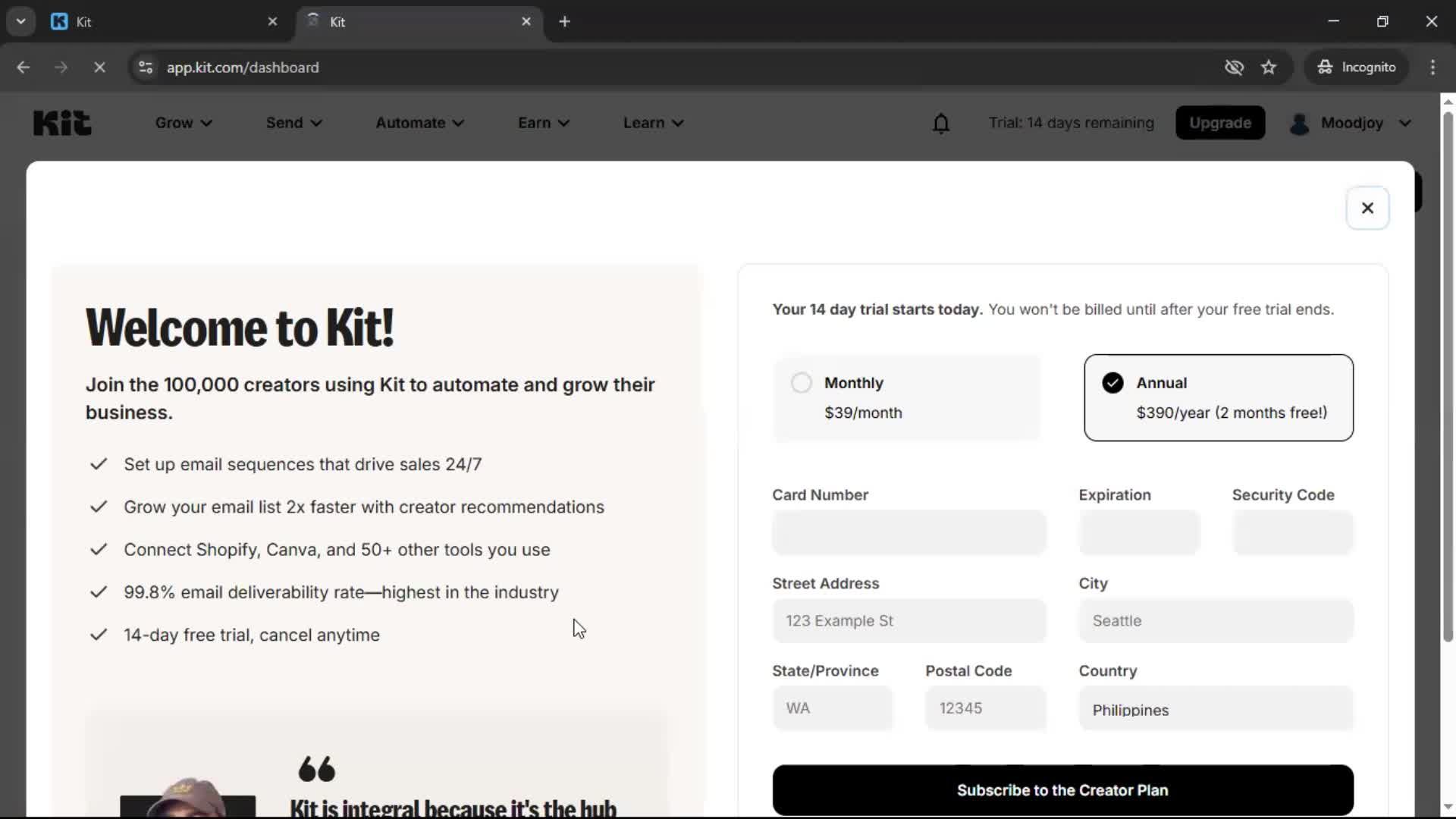
Task: Click Subscribe to the Creator Plan
Action: 1062,790
